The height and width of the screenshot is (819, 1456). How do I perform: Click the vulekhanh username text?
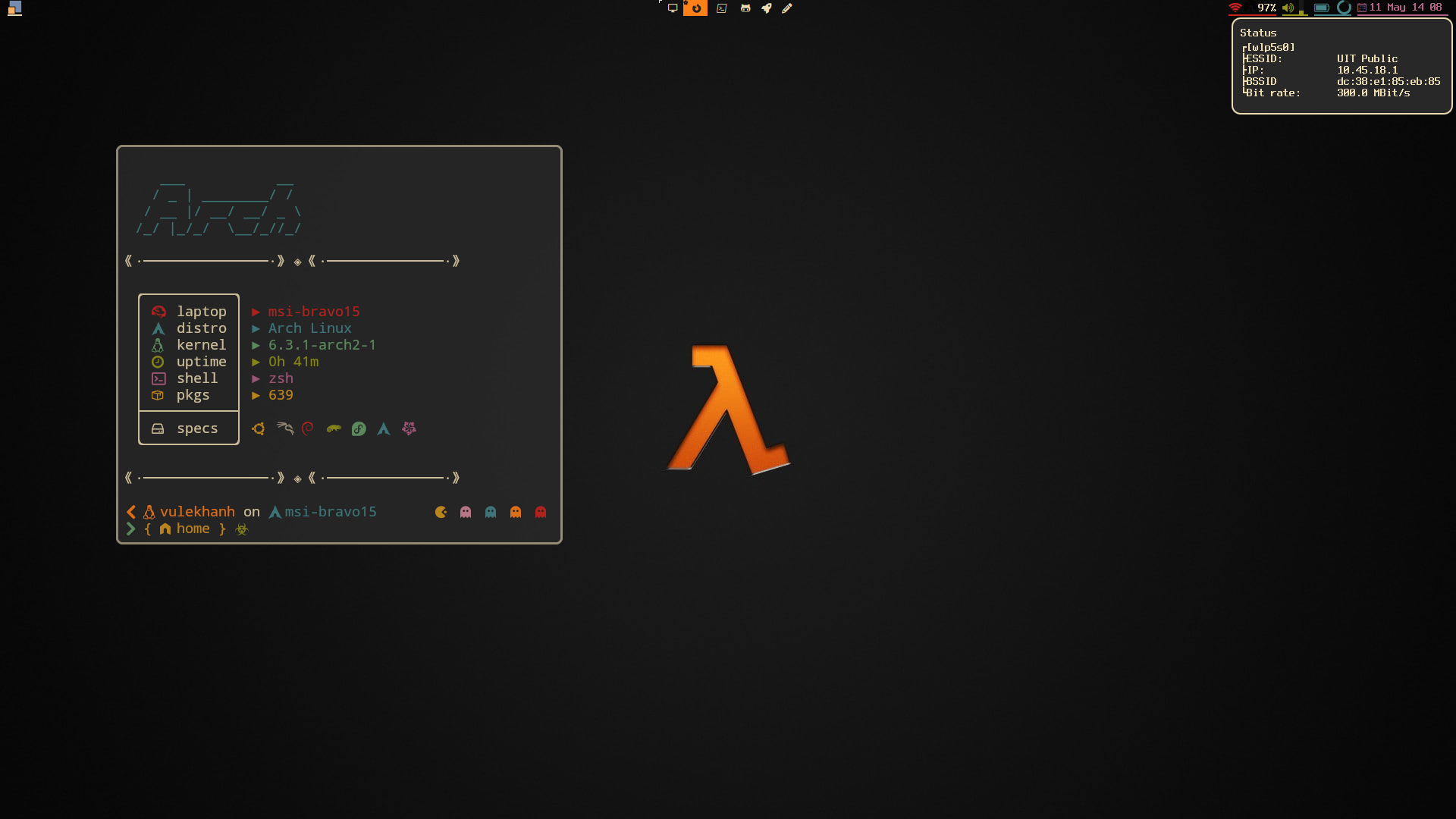(x=197, y=511)
